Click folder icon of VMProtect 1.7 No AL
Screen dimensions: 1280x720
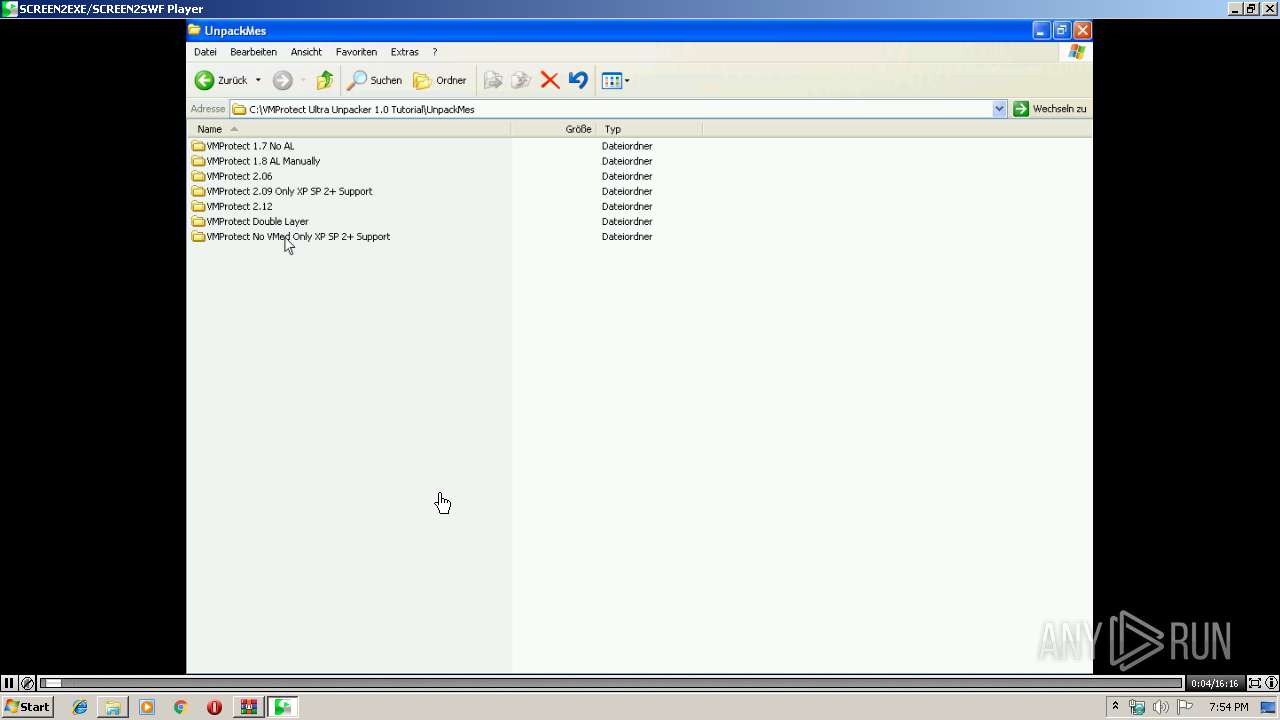point(198,146)
